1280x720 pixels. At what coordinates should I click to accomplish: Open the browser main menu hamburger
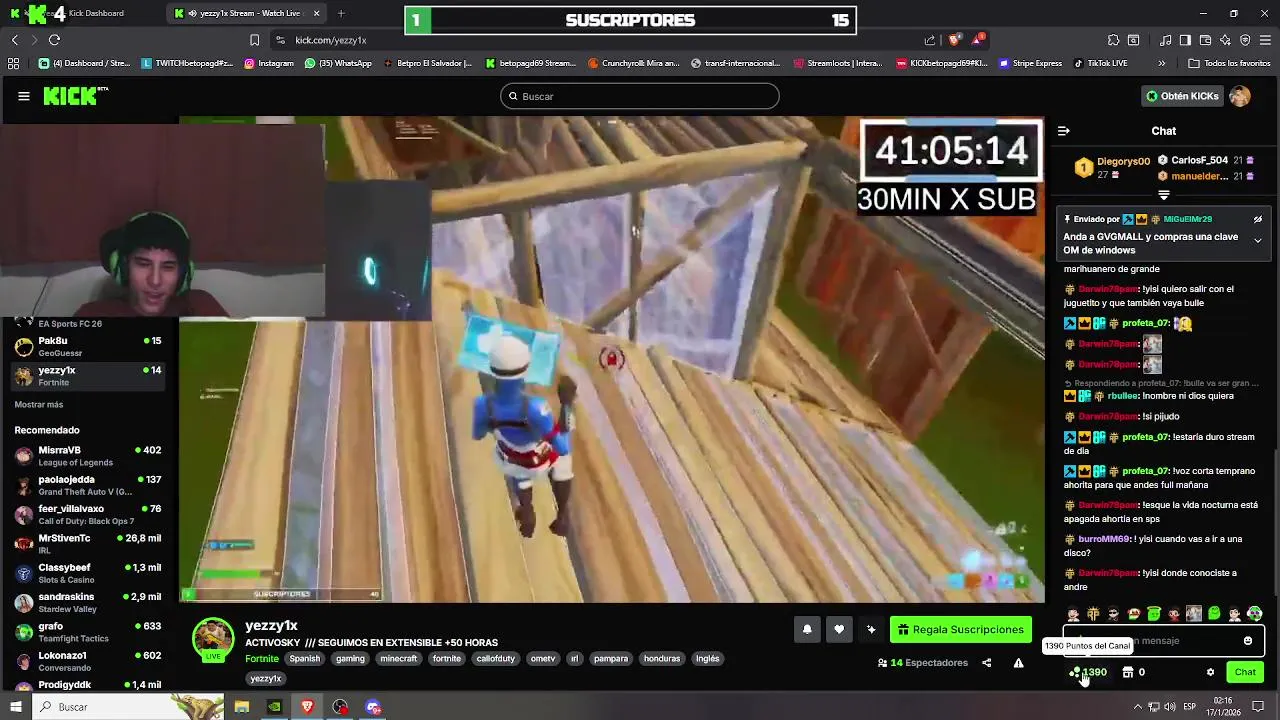click(1266, 40)
